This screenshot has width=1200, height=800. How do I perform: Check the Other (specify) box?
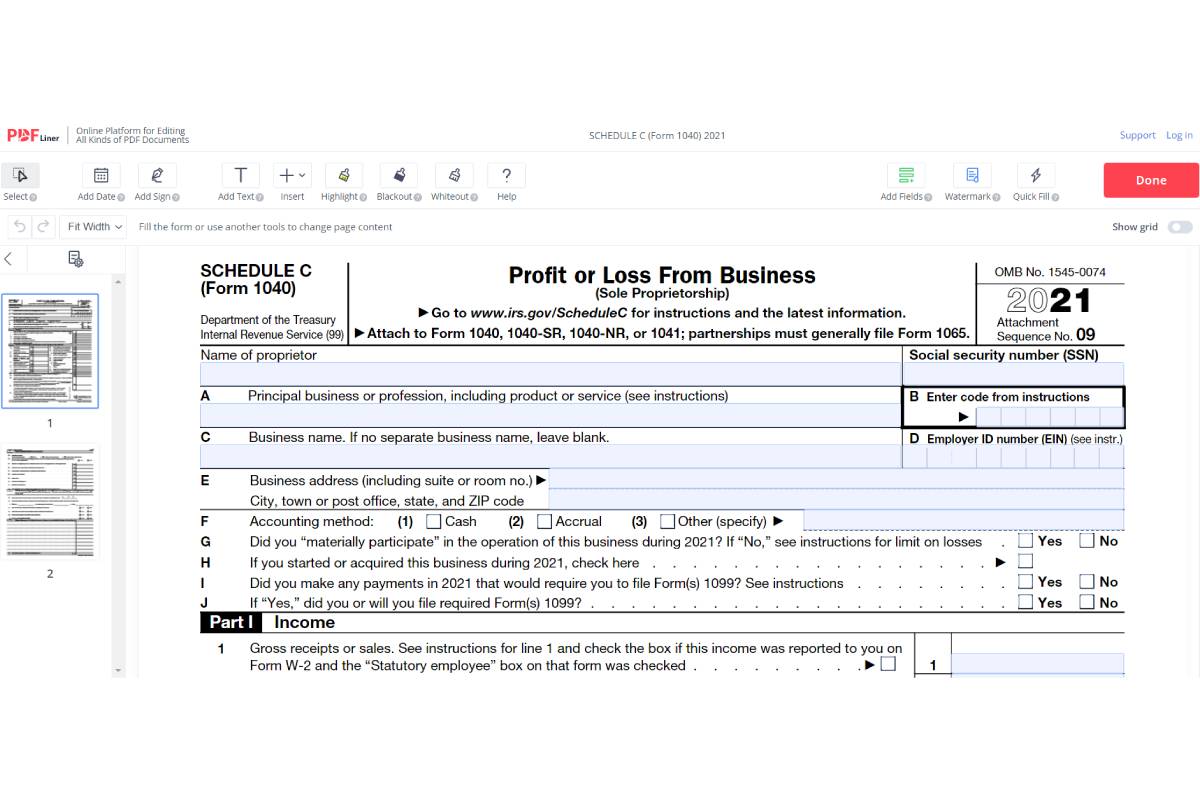(x=668, y=521)
